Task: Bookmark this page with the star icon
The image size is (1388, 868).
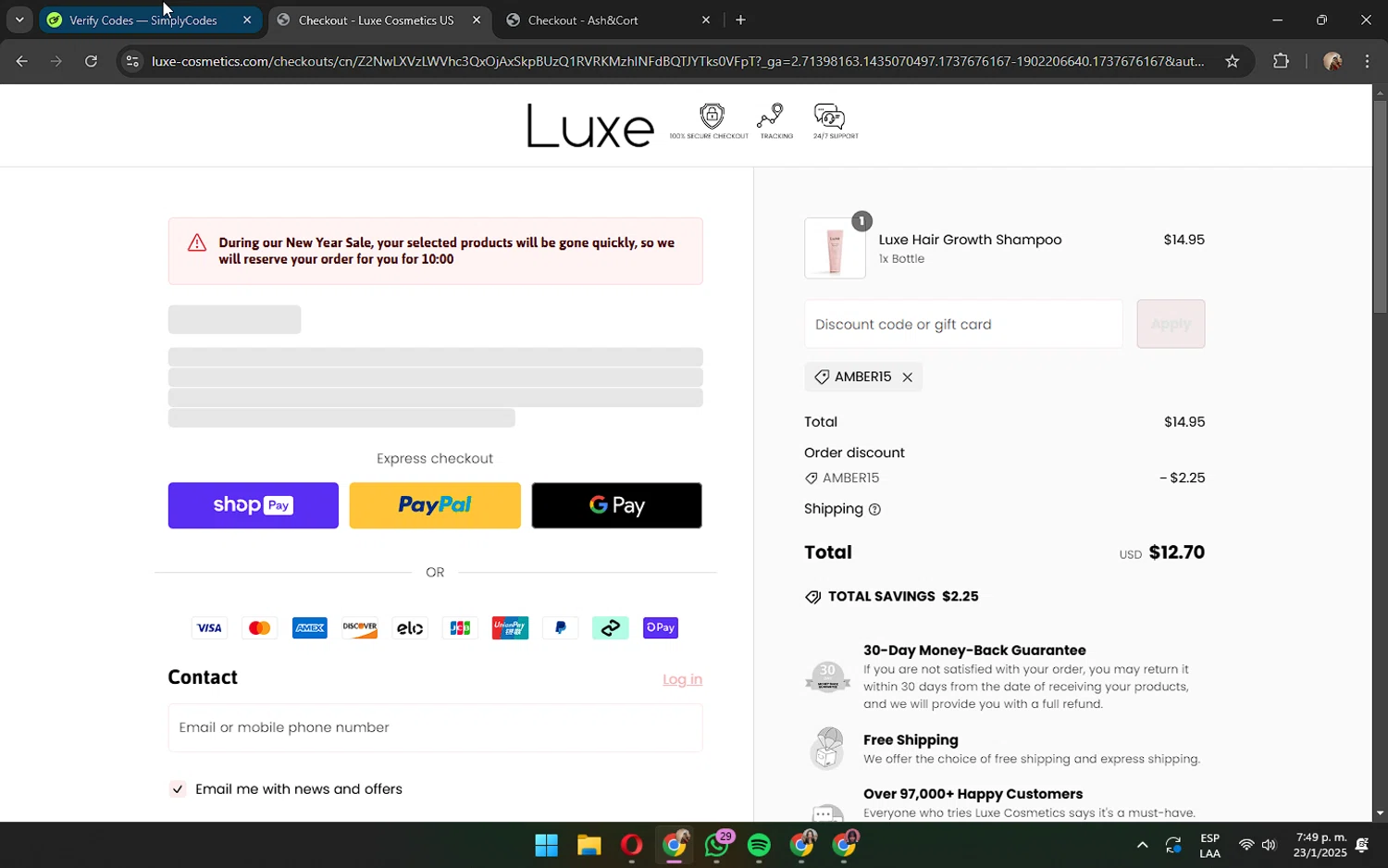Action: tap(1232, 61)
